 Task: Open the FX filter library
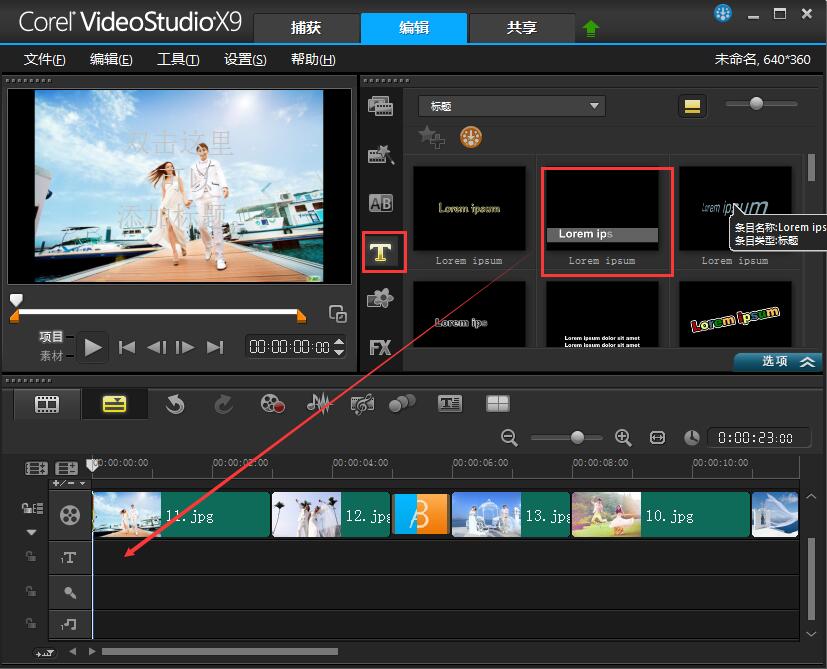click(x=380, y=347)
